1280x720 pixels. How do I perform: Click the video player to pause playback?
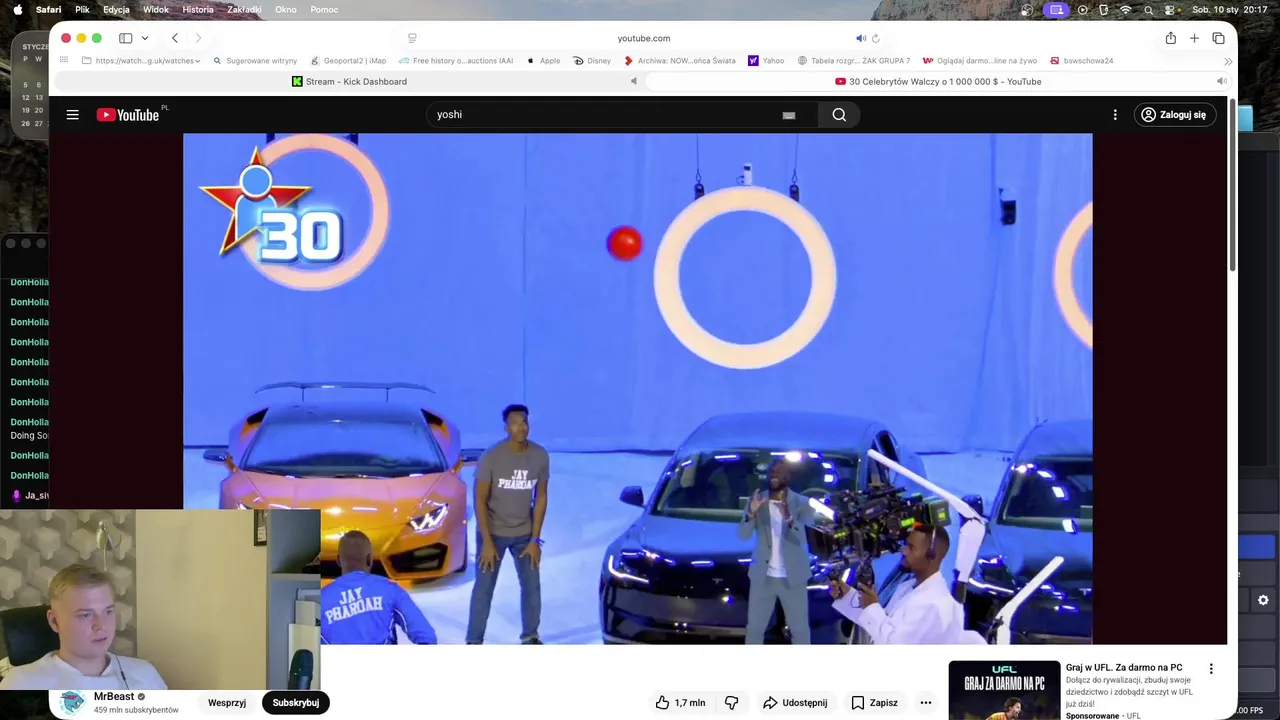(x=637, y=389)
